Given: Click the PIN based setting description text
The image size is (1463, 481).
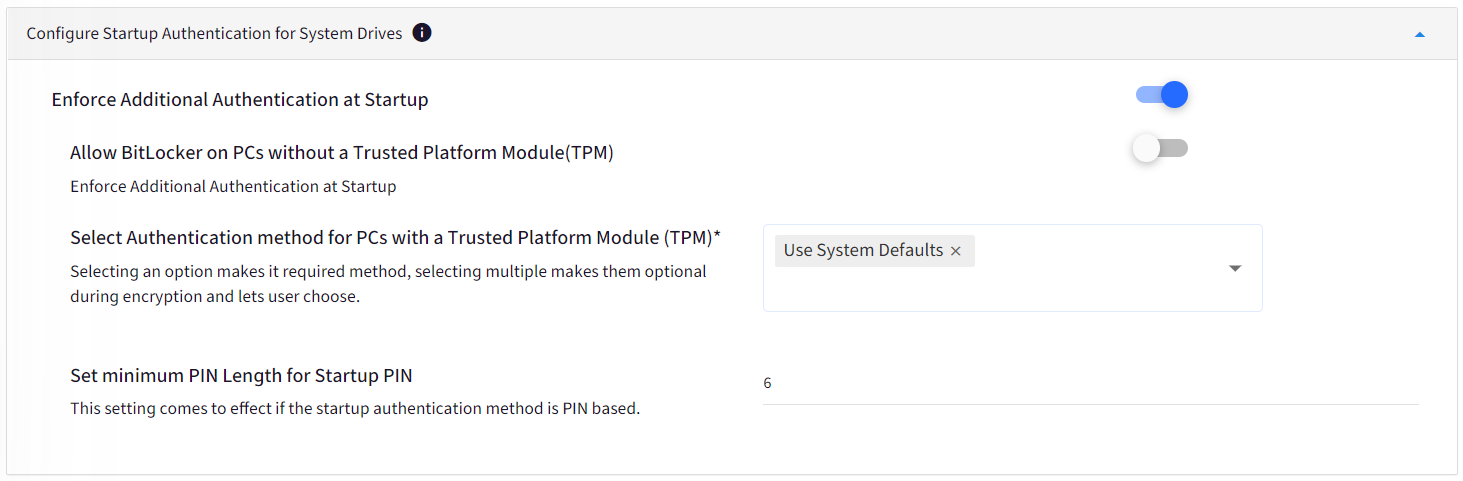Looking at the screenshot, I should [355, 408].
